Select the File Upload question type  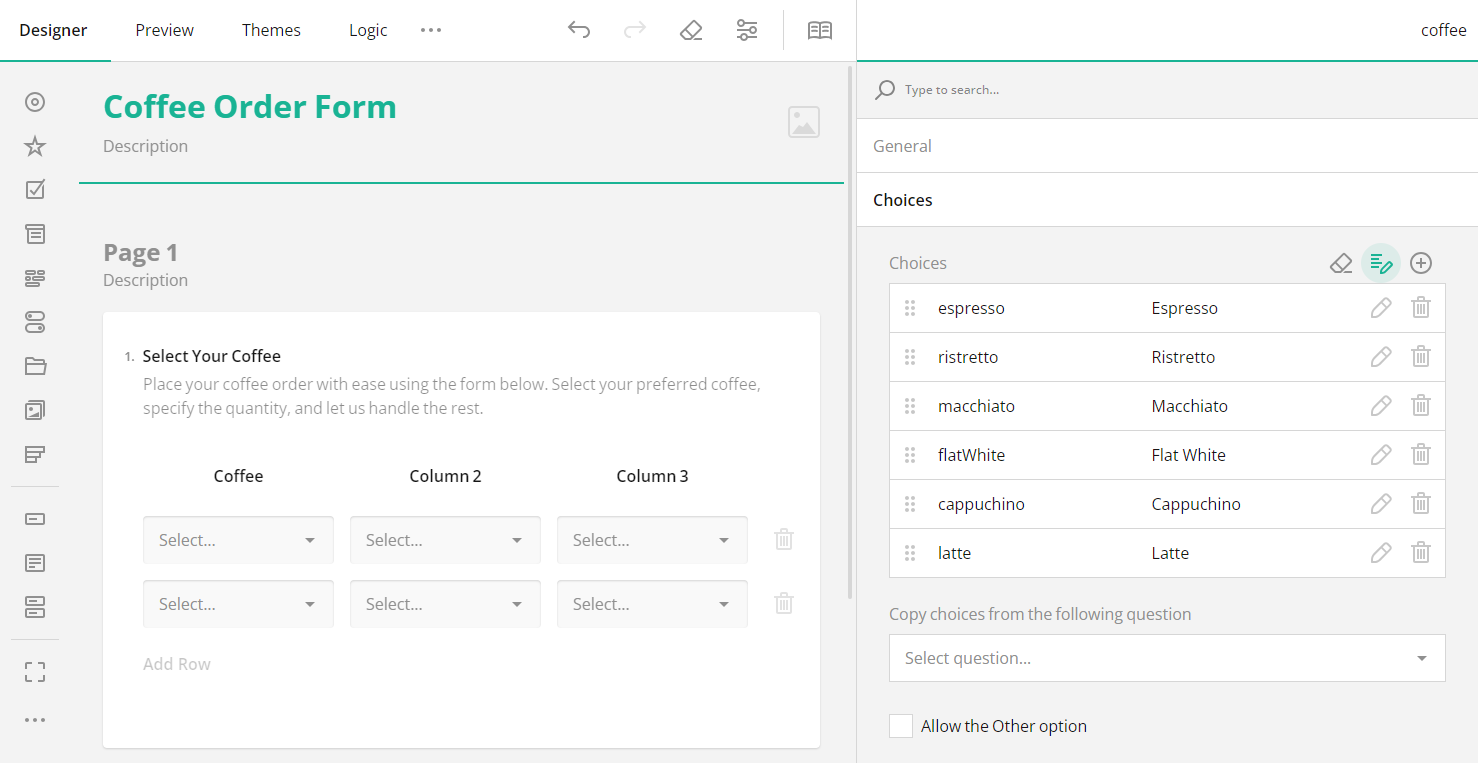coord(35,366)
